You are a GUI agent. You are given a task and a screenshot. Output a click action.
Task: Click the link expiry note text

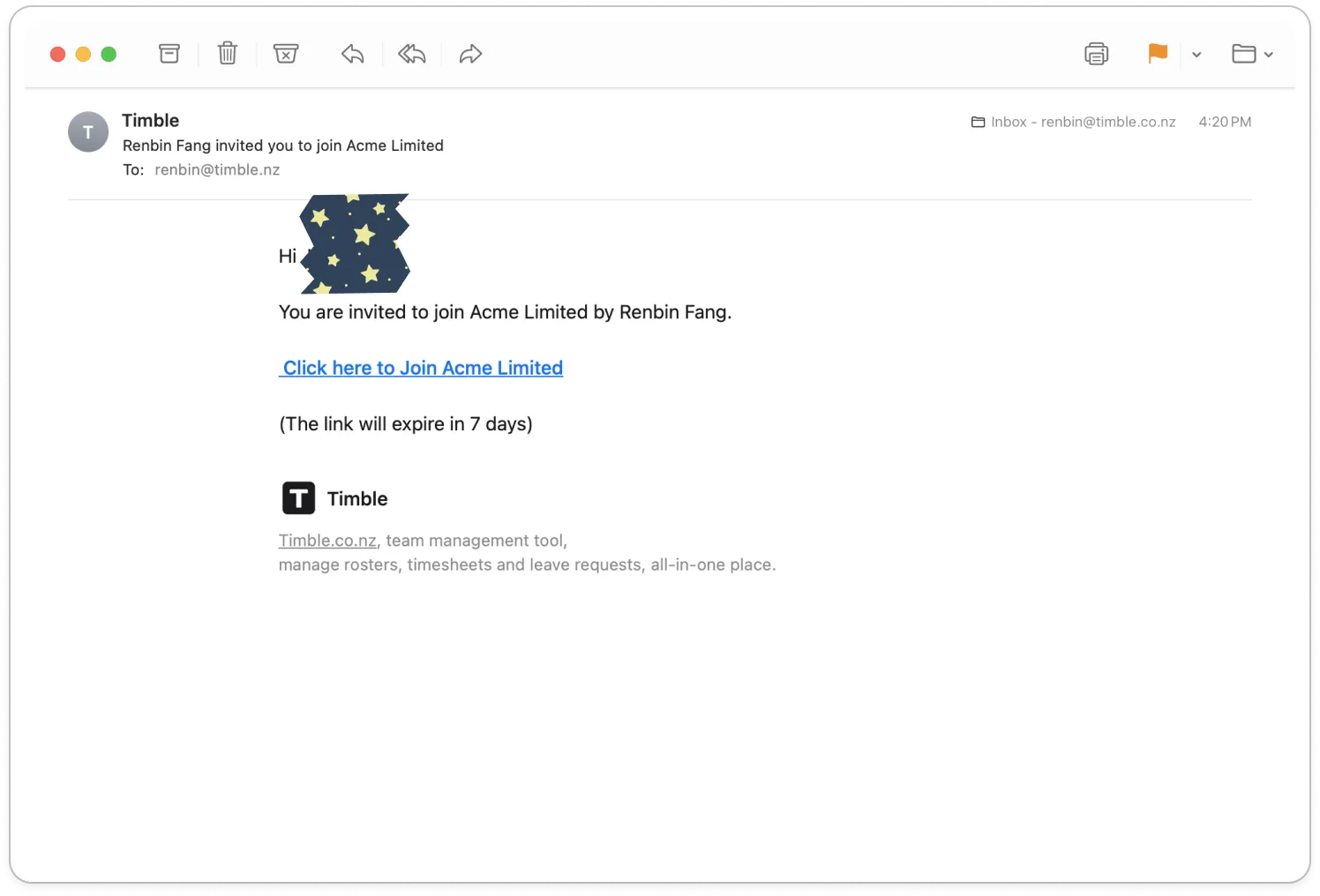(x=406, y=424)
